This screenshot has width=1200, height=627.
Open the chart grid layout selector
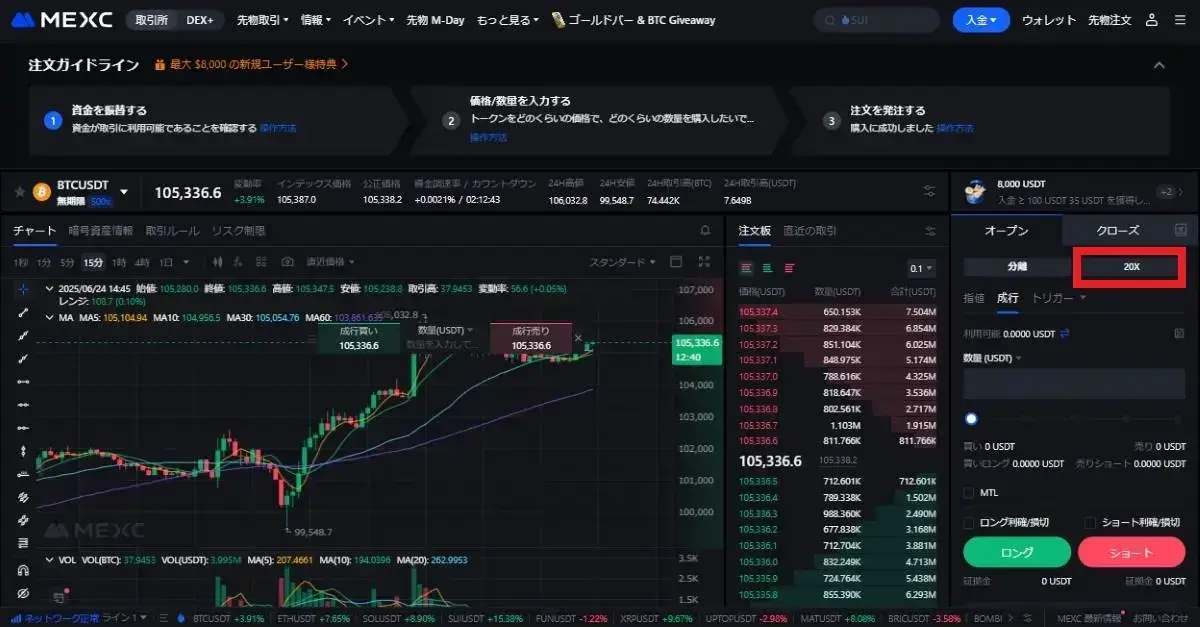tap(676, 262)
